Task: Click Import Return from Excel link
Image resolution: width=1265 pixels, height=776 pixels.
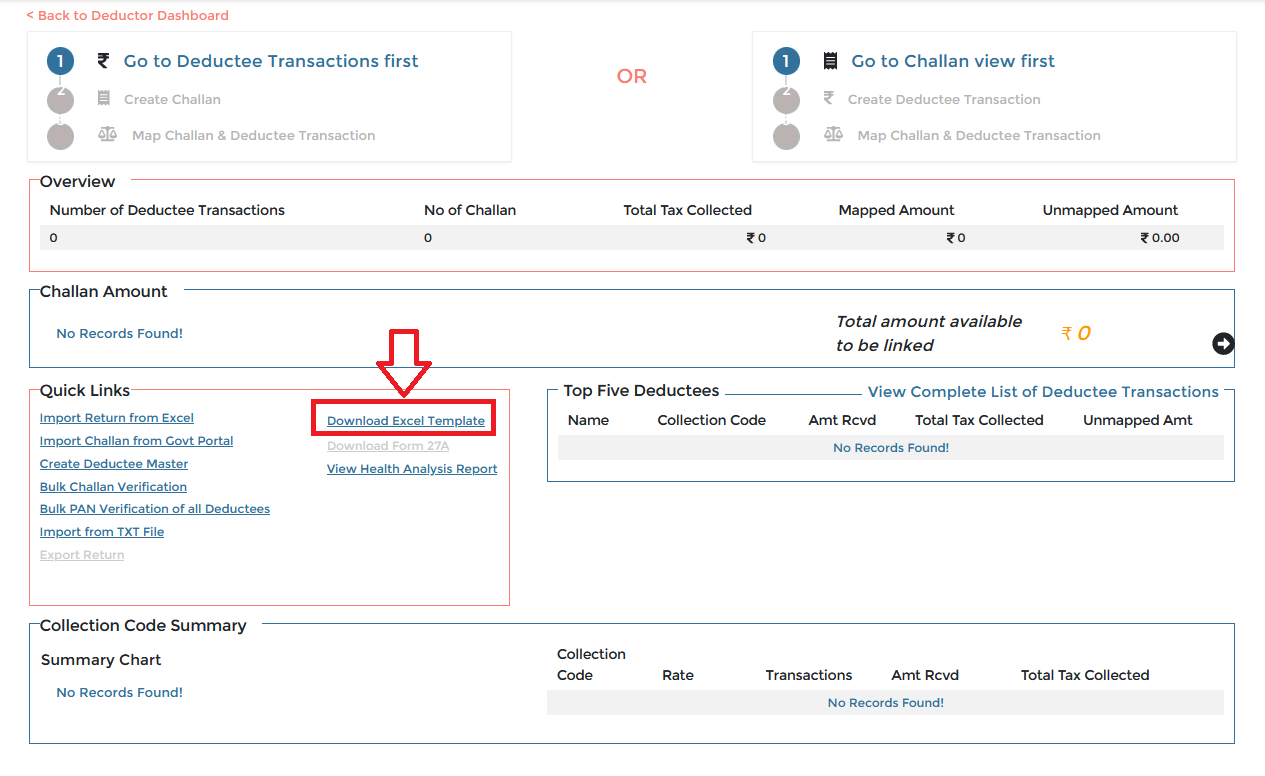Action: tap(117, 418)
